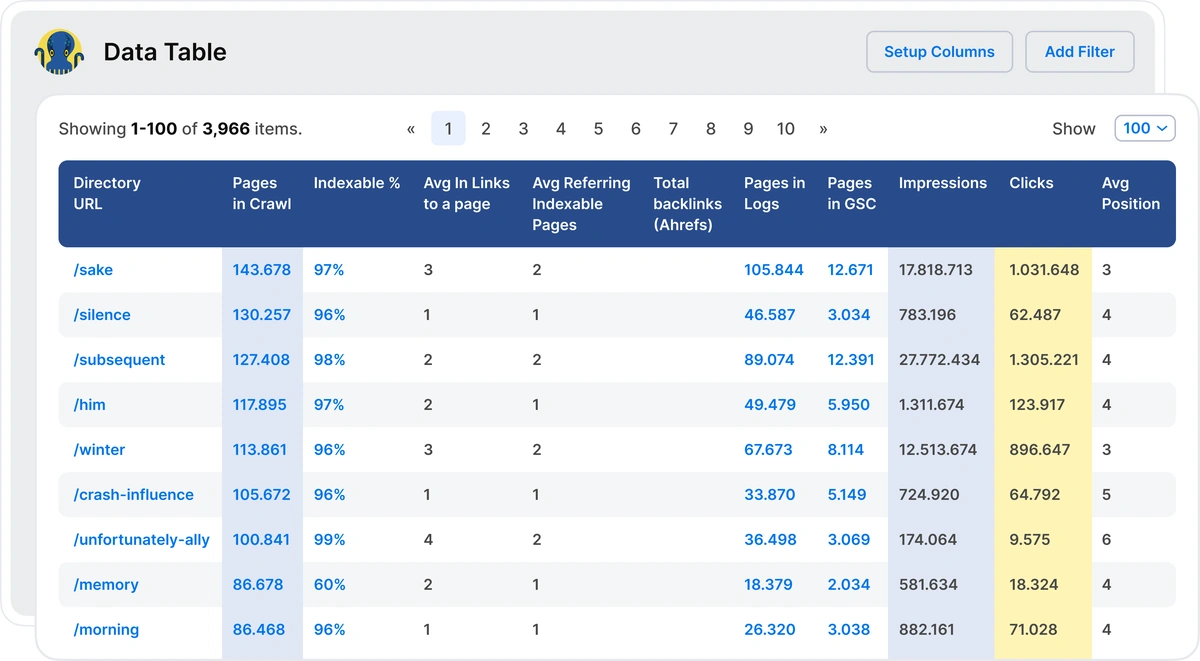The image size is (1200, 661).
Task: Click the Impressions column header
Action: 942,183
